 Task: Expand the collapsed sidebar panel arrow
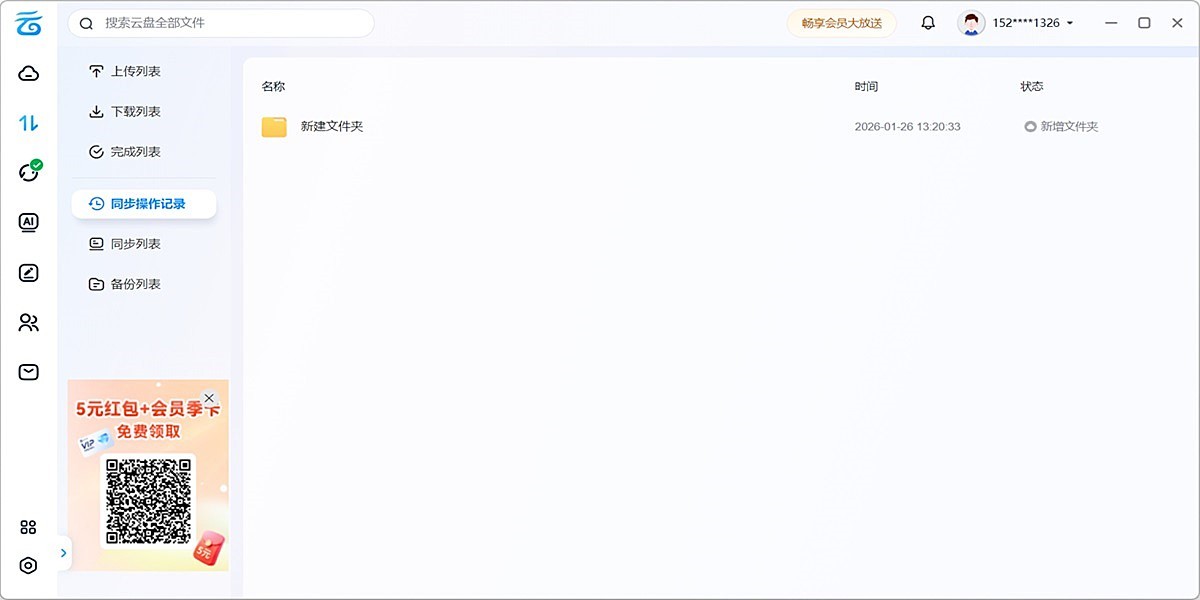pos(63,552)
